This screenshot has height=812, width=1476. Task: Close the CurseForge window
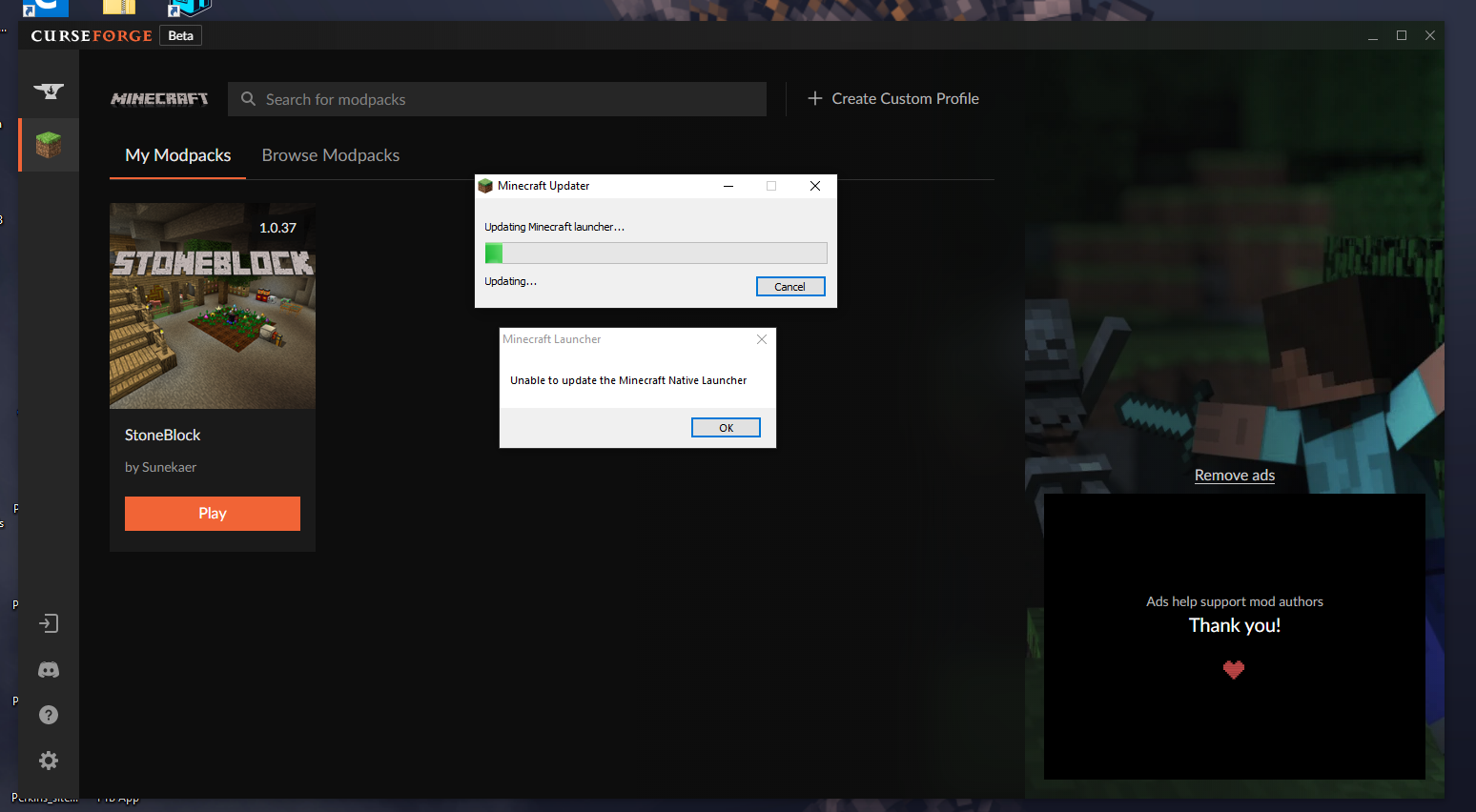click(x=1430, y=35)
